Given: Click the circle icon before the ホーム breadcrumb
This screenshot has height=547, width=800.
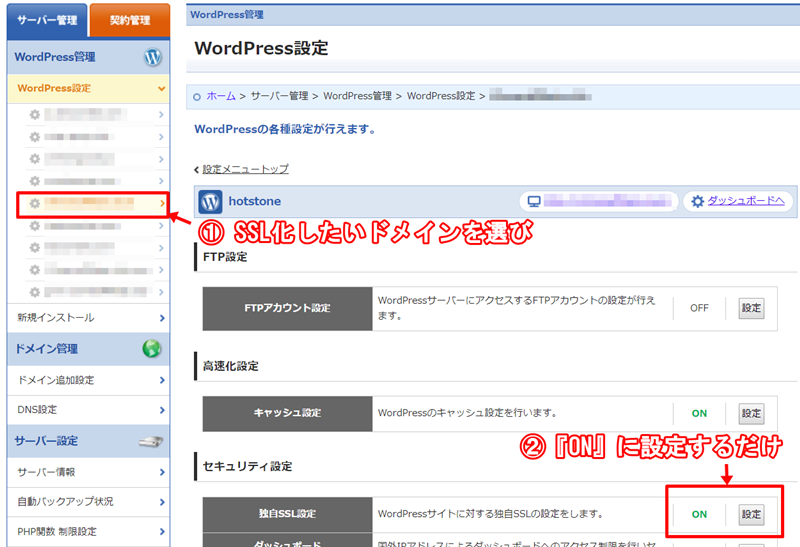Looking at the screenshot, I should point(197,96).
